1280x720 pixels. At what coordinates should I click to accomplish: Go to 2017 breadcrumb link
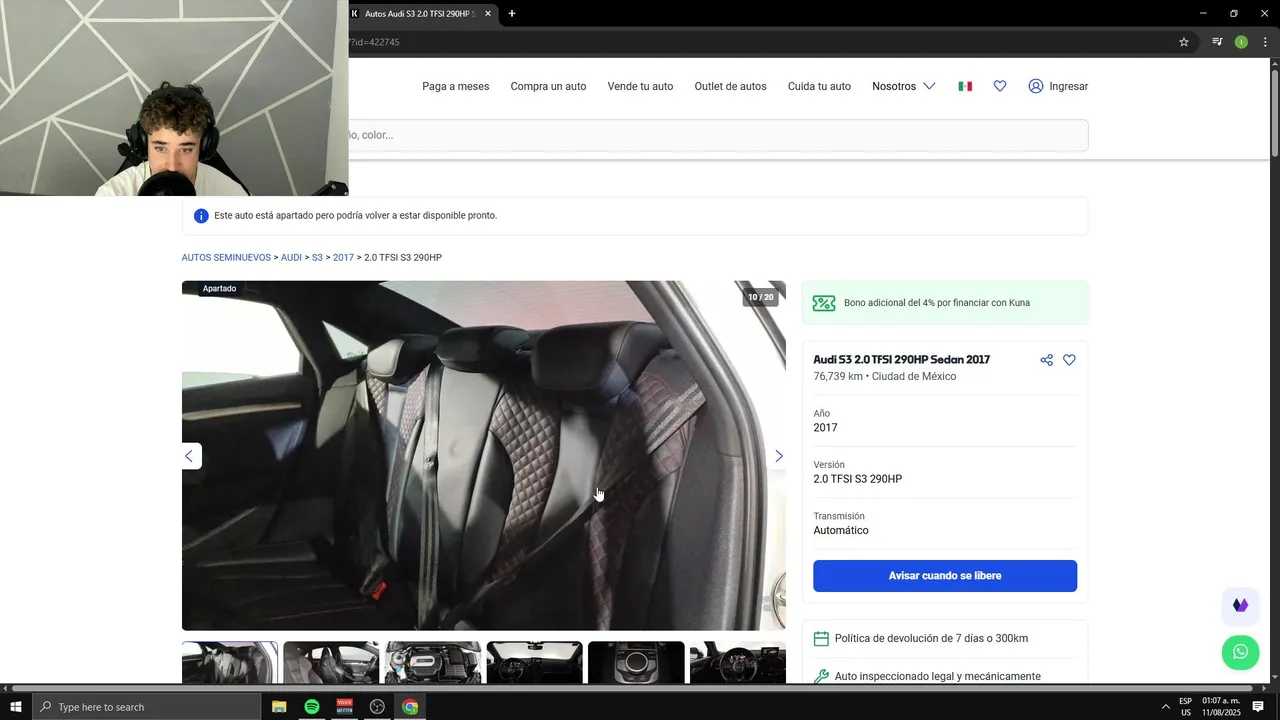tap(343, 258)
